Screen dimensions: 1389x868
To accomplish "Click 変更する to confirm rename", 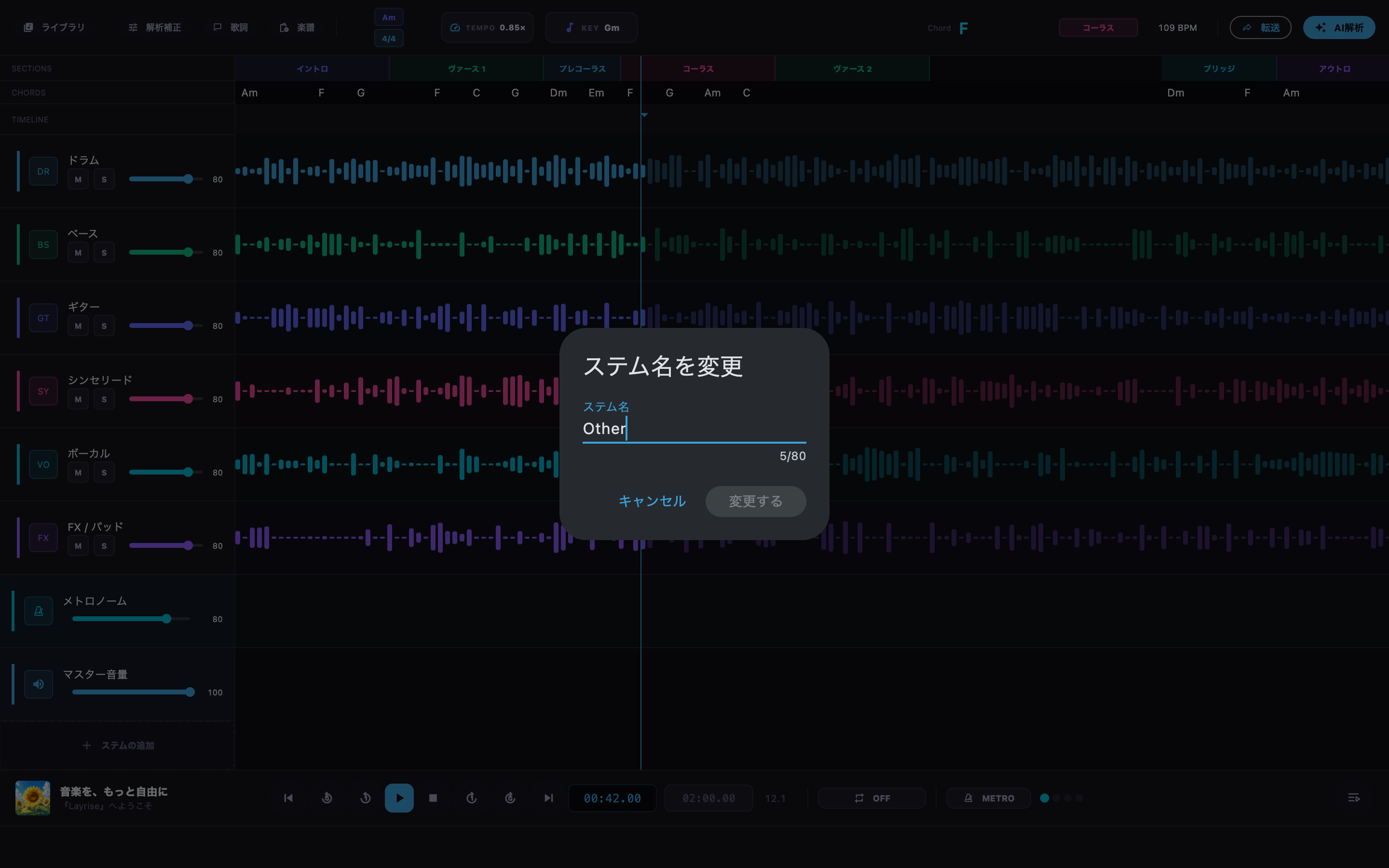I will 755,501.
